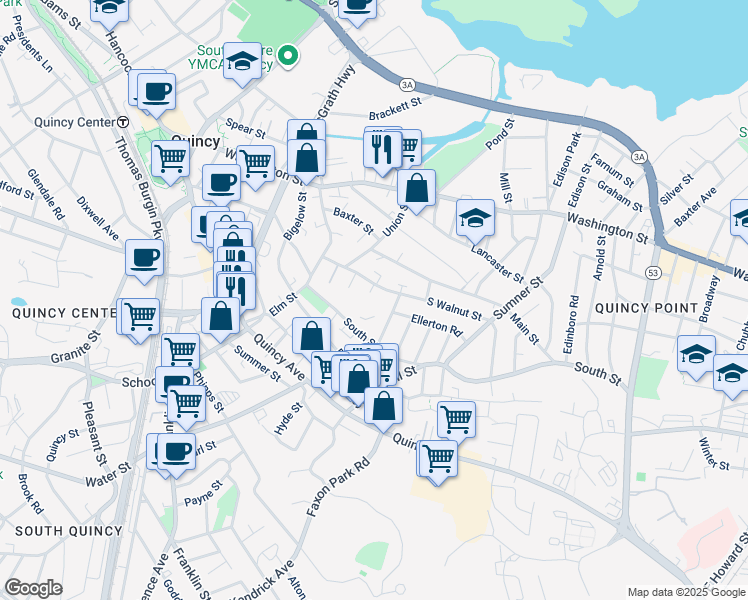The image size is (748, 600).
Task: Open the coffee cup marker near Dixwell Ave
Action: [144, 259]
